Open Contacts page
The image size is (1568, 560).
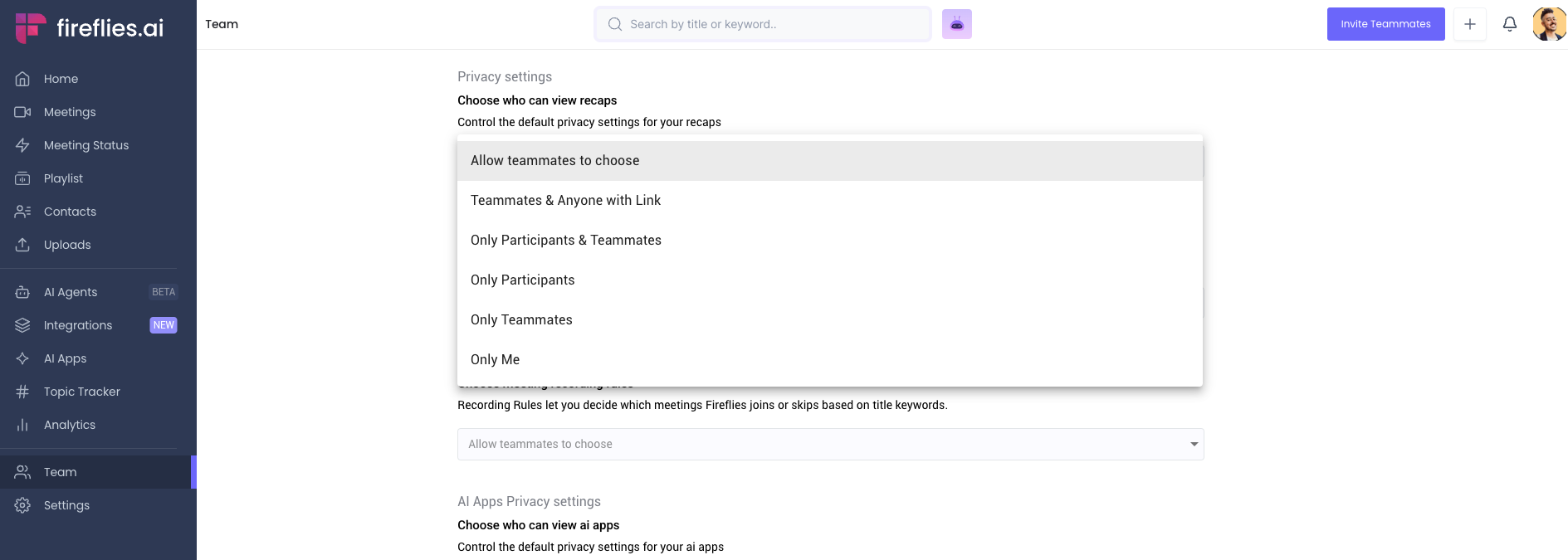tap(70, 212)
